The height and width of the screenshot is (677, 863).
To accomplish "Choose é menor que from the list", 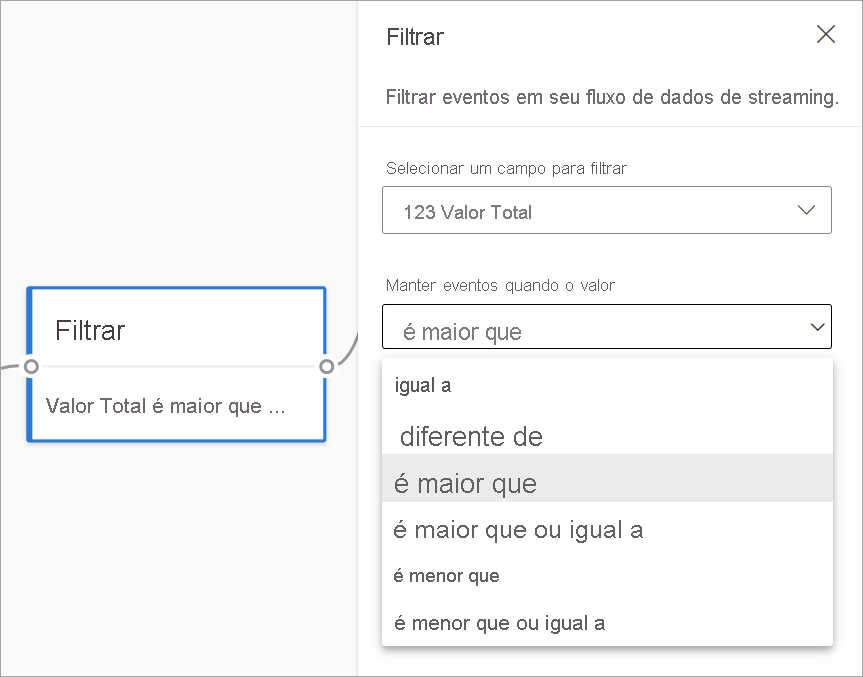I will click(x=446, y=576).
